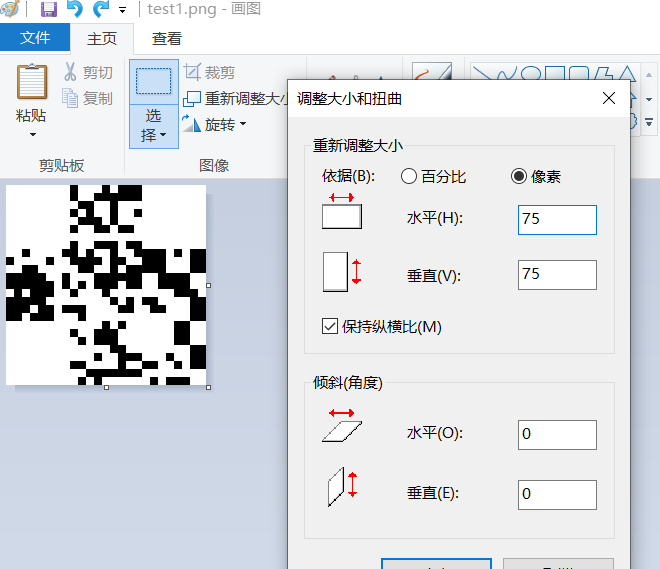Screen dimensions: 660x569
Task: Click the rectangular selection tool icon
Action: click(x=154, y=82)
